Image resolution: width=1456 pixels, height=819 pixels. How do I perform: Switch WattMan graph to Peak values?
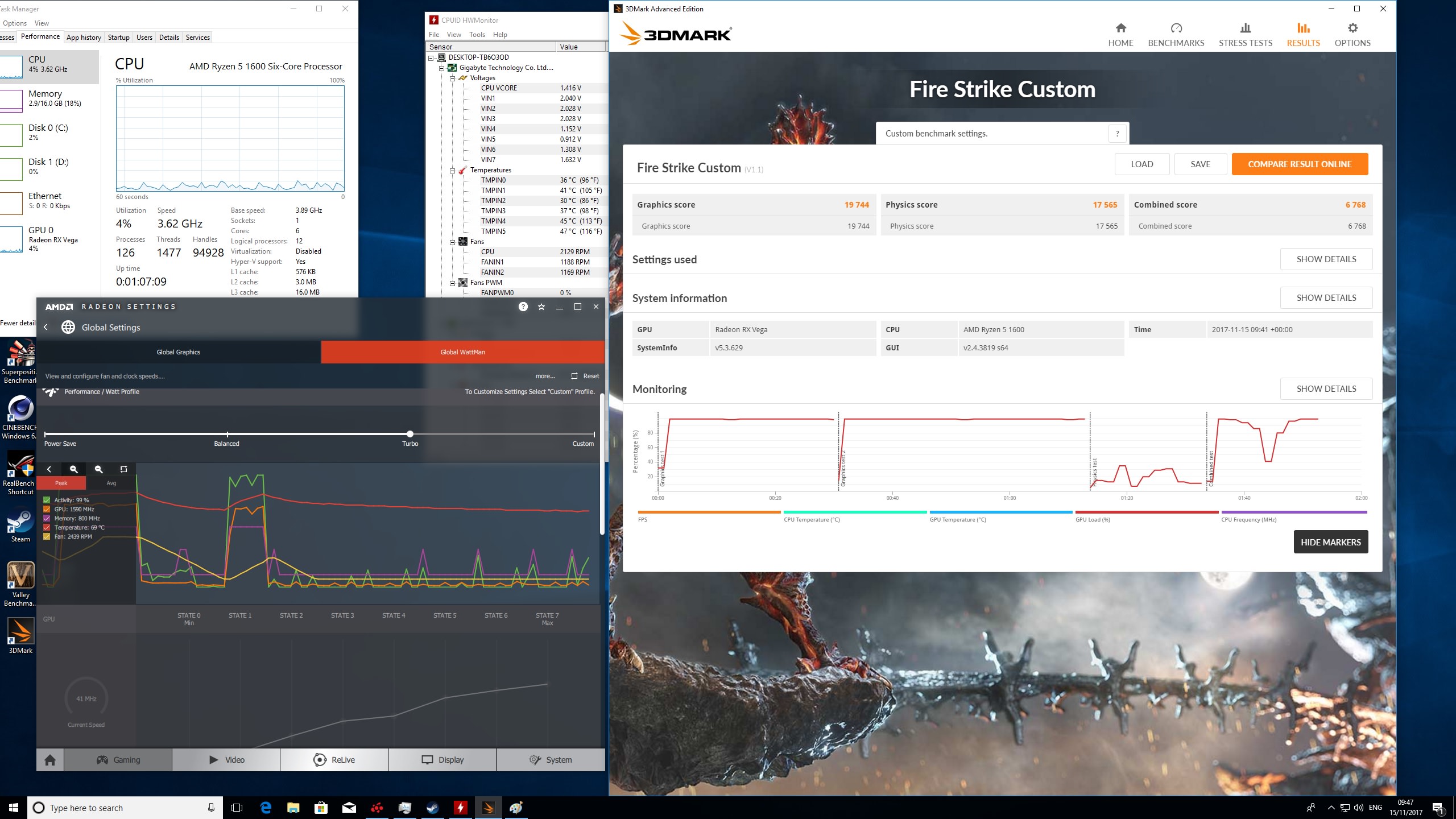pos(61,483)
